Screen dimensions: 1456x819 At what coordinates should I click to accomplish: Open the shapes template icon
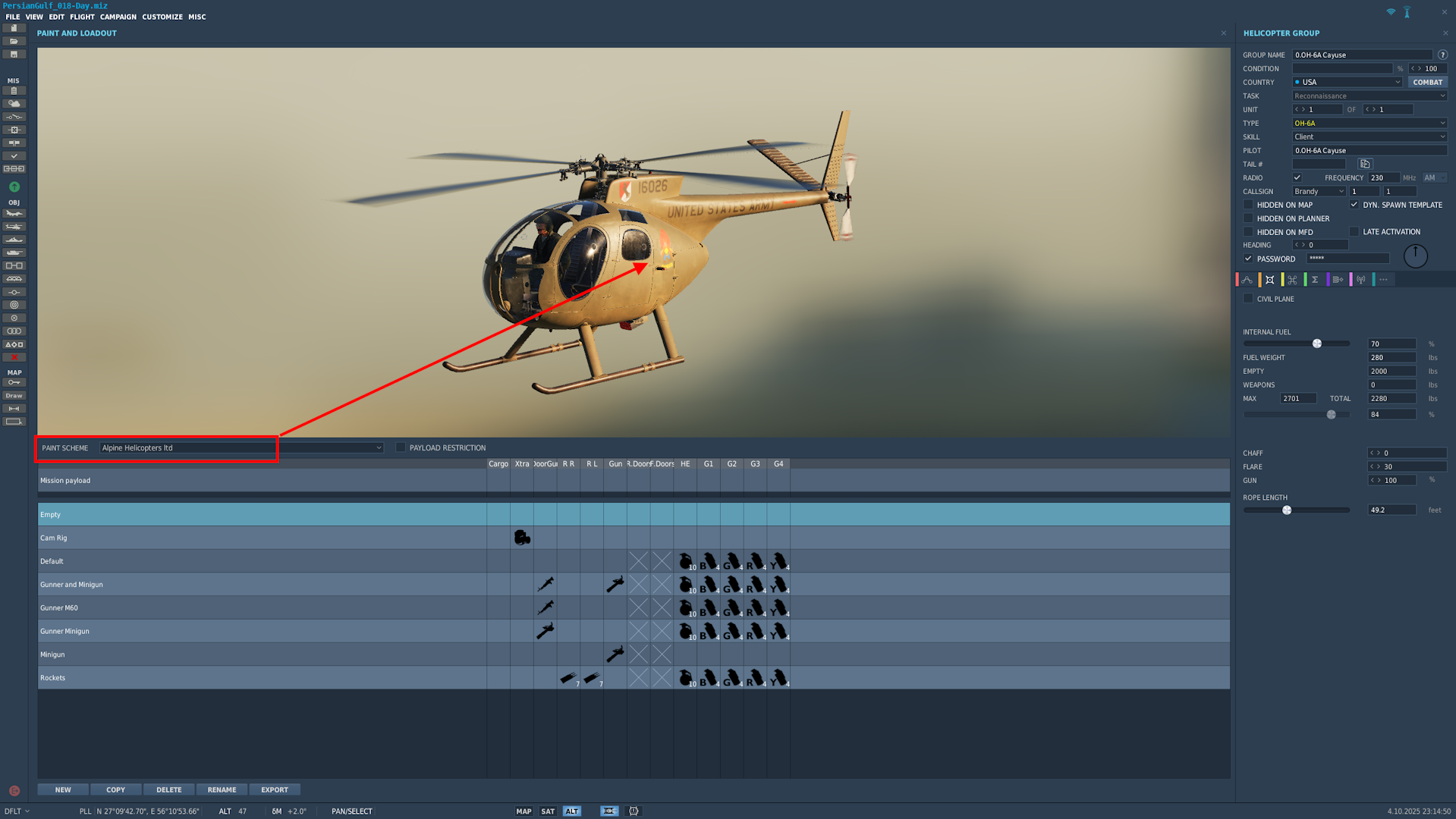tap(14, 344)
